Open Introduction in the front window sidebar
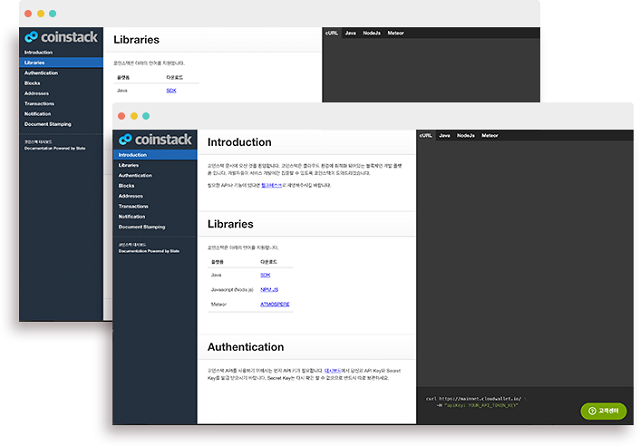 pos(155,155)
